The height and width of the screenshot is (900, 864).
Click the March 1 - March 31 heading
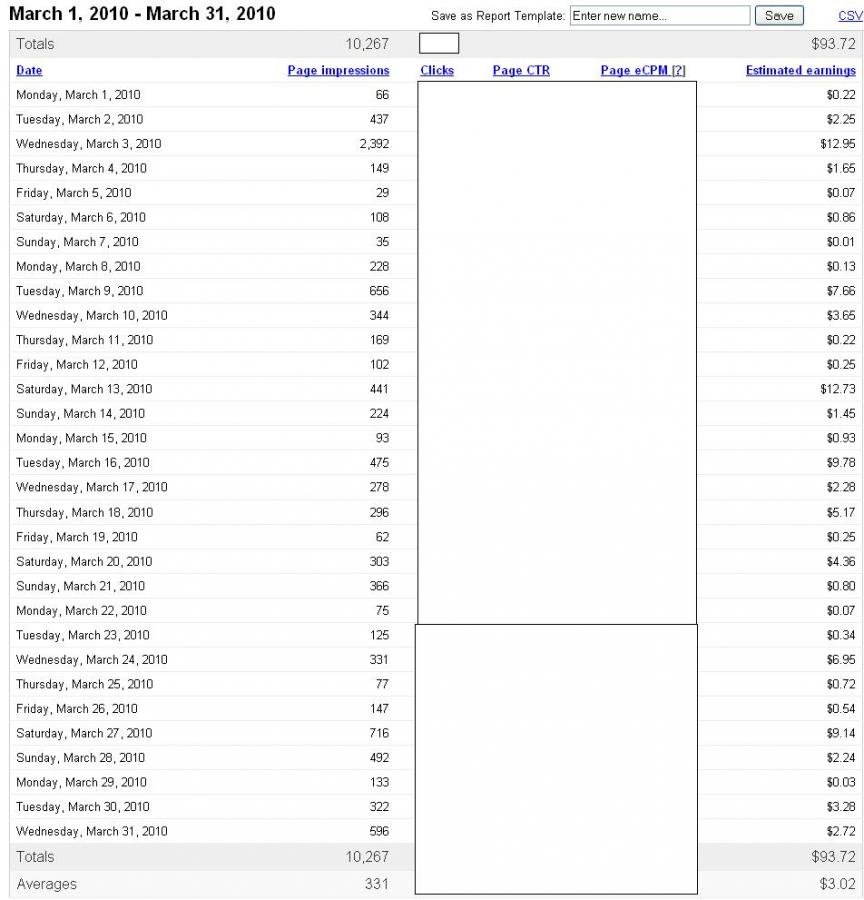[142, 14]
